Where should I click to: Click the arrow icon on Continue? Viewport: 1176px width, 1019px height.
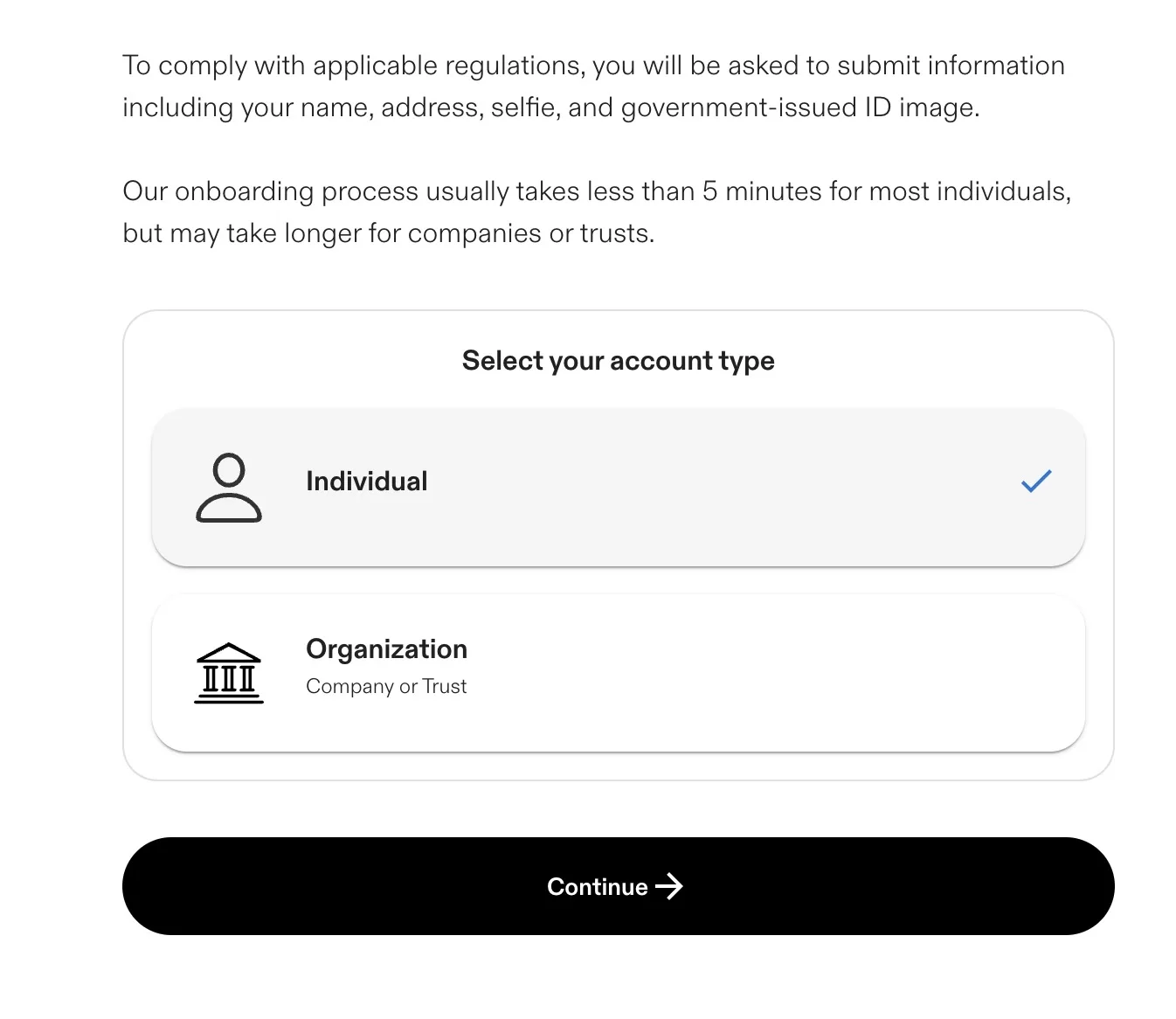click(669, 886)
